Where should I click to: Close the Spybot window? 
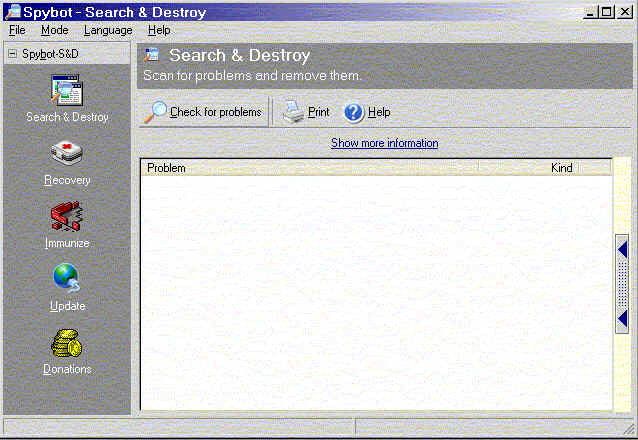point(625,12)
